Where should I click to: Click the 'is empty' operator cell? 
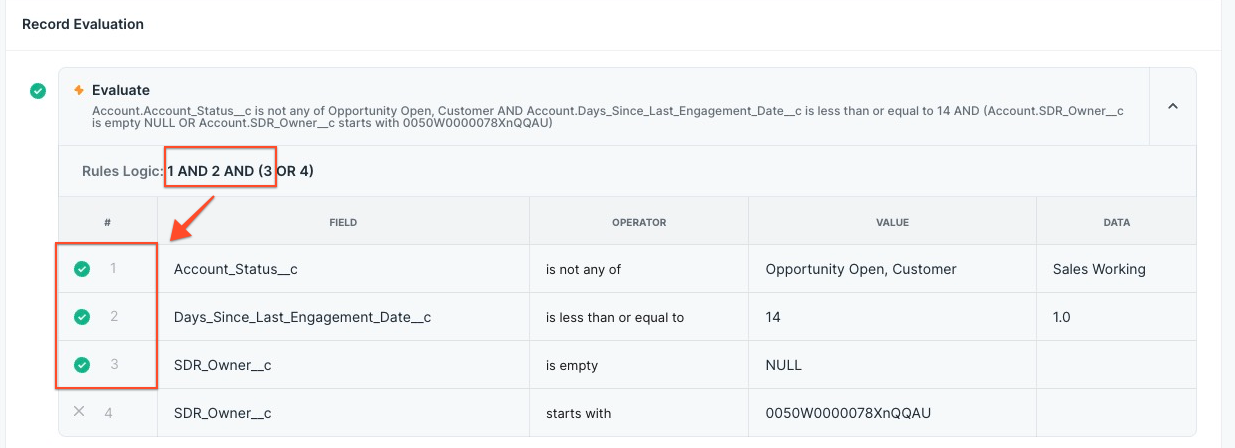[x=572, y=365]
